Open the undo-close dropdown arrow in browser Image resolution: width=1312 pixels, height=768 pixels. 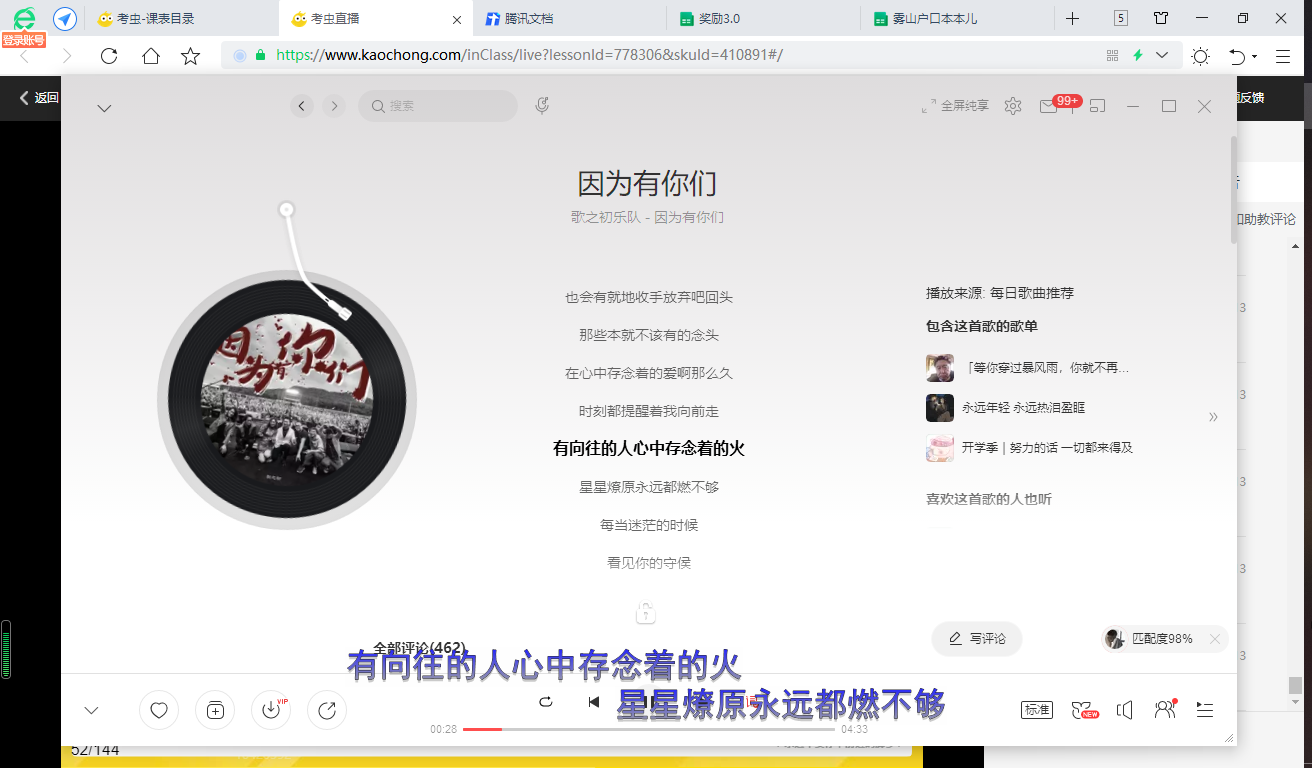click(x=1254, y=57)
